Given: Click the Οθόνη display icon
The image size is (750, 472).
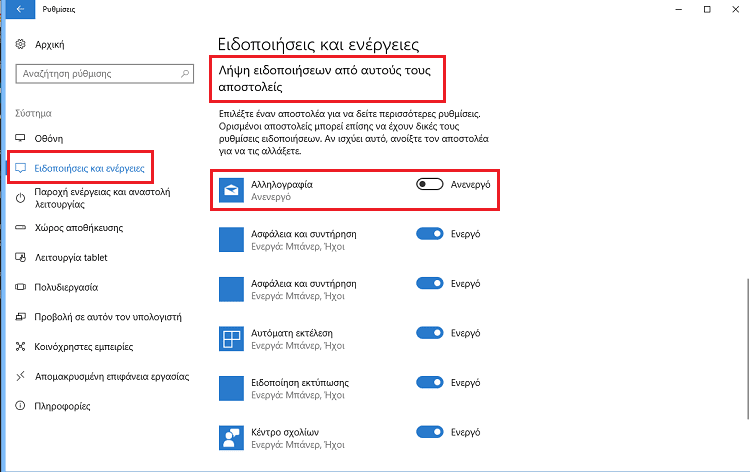Looking at the screenshot, I should coord(20,138).
